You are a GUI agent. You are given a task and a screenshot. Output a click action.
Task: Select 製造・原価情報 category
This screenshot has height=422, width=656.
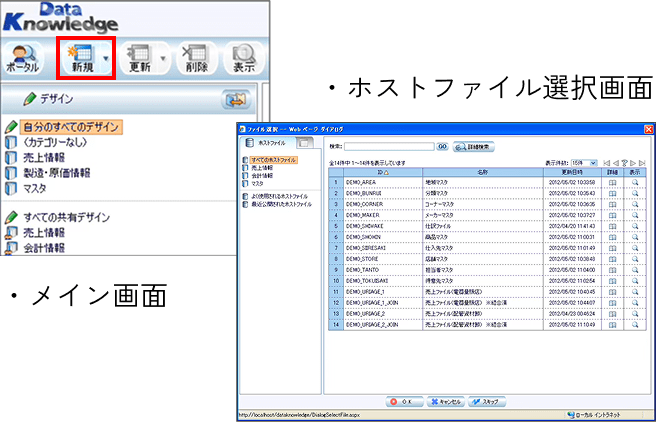[56, 173]
